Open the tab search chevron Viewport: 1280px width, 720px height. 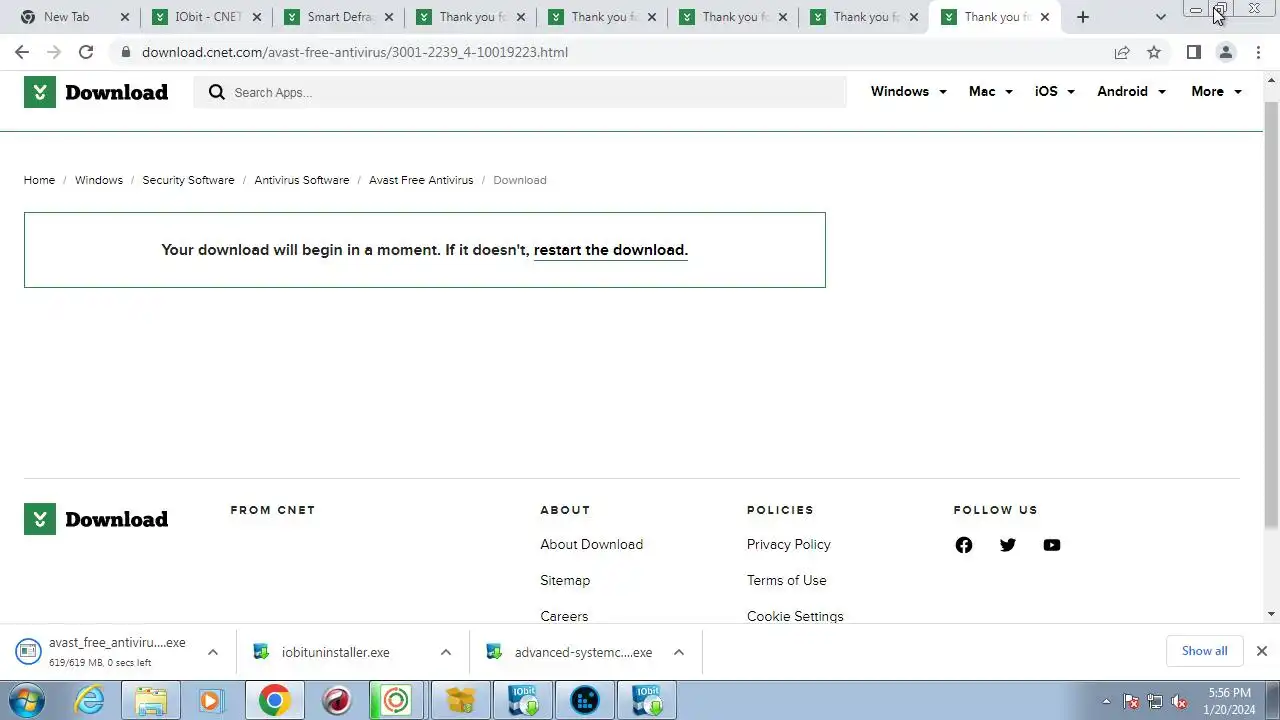(x=1161, y=17)
